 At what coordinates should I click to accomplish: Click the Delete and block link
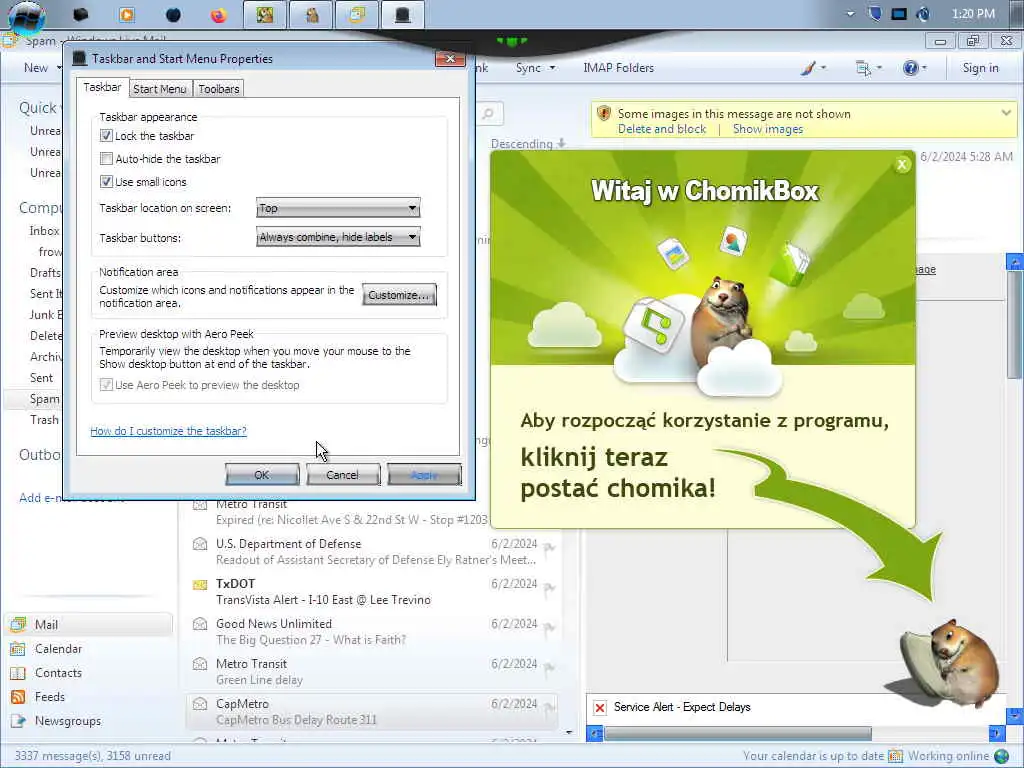(x=662, y=129)
